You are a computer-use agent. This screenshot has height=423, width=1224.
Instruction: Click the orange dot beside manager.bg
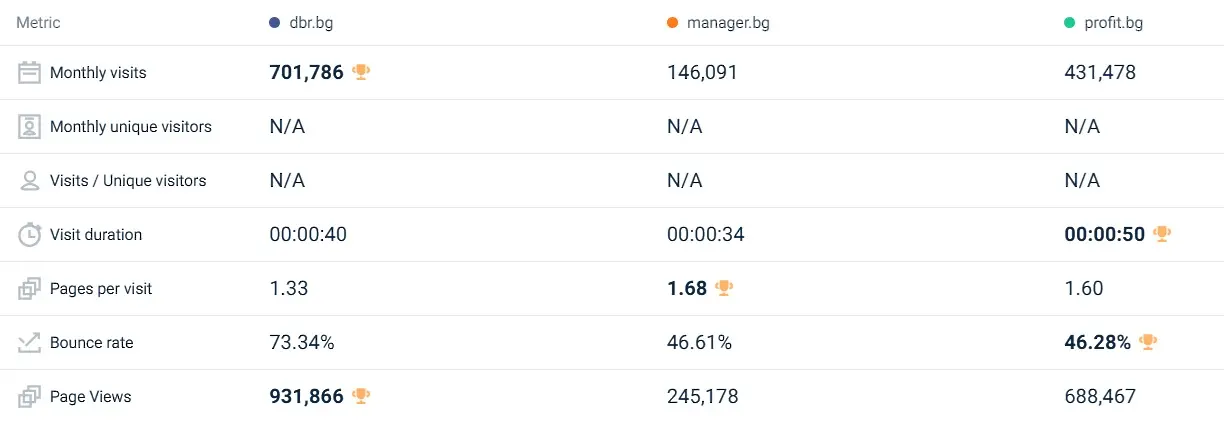click(673, 23)
